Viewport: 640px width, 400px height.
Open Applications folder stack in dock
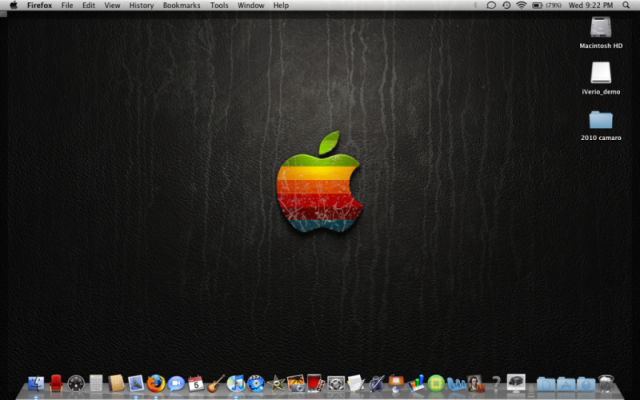[566, 384]
